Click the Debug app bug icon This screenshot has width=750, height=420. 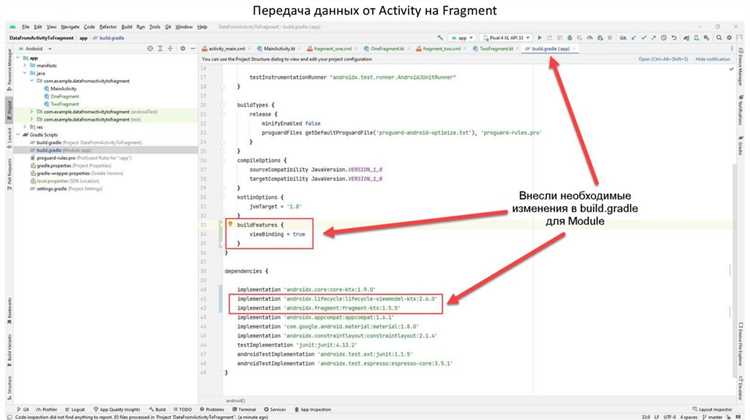tap(570, 38)
